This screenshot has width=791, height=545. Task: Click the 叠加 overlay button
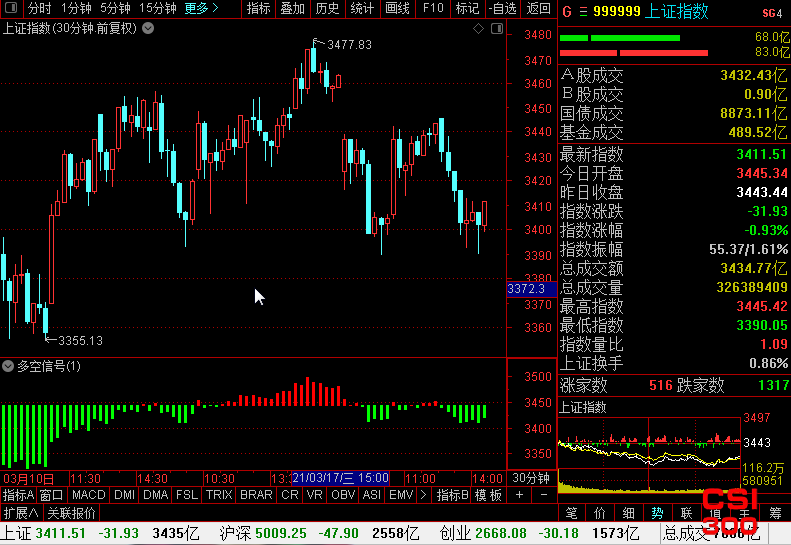[x=293, y=8]
